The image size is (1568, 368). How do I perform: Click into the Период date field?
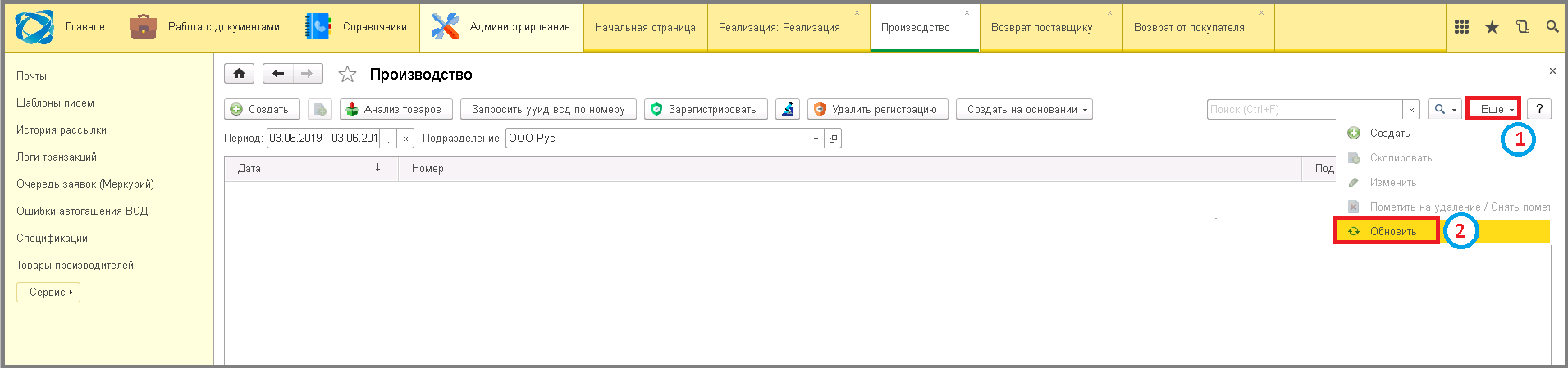click(323, 139)
